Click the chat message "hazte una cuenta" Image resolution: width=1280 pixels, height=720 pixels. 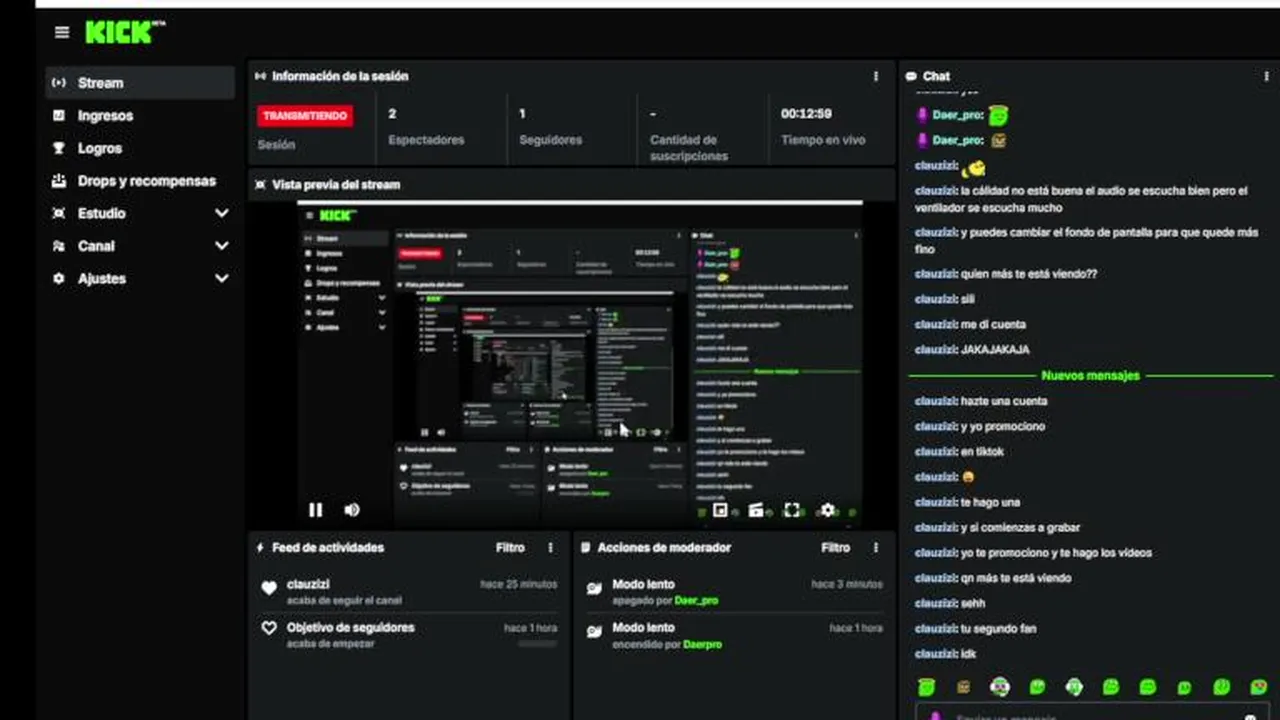1004,401
